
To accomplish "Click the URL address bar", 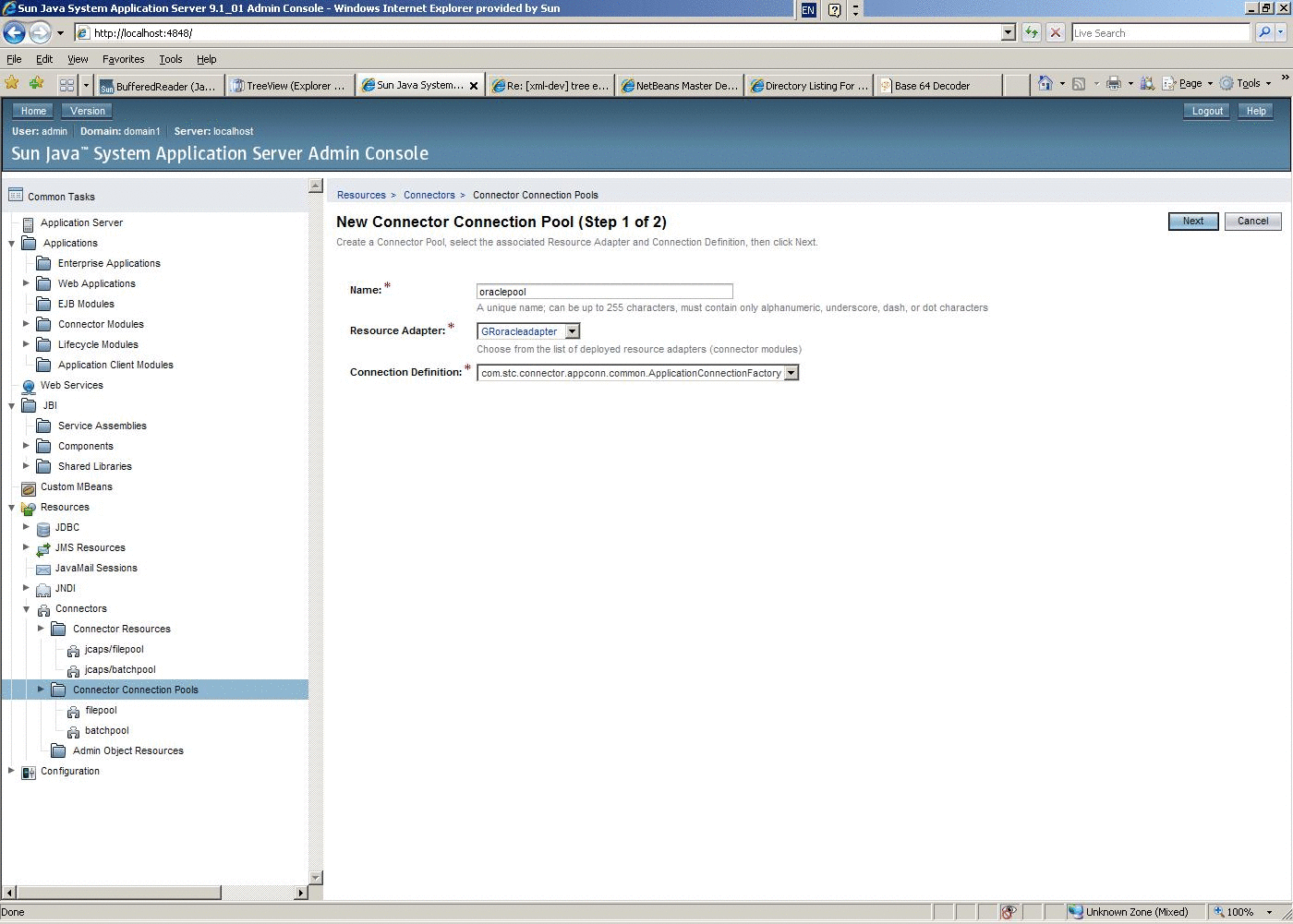I will click(545, 32).
